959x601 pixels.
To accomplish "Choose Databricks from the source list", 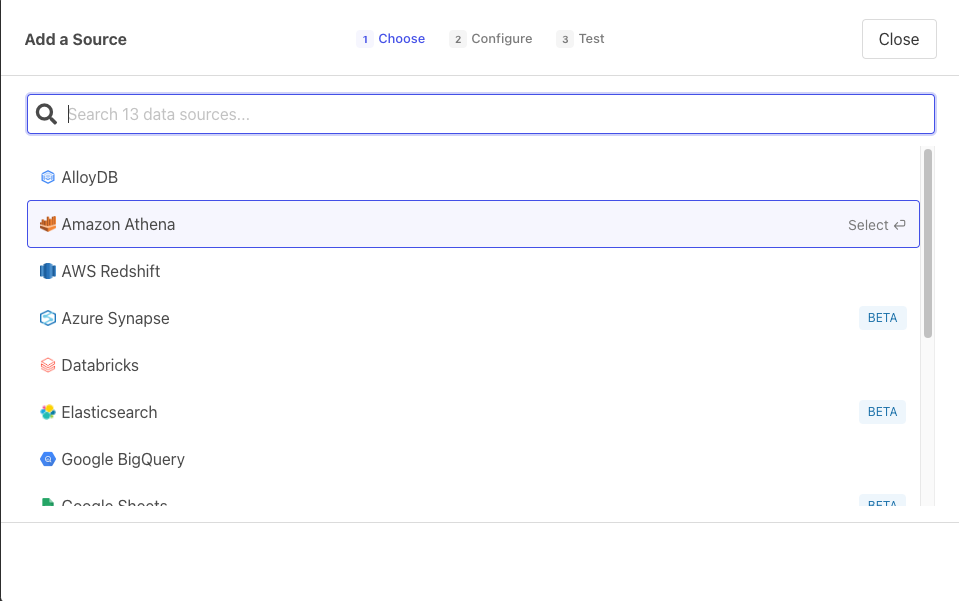I will pyautogui.click(x=100, y=365).
